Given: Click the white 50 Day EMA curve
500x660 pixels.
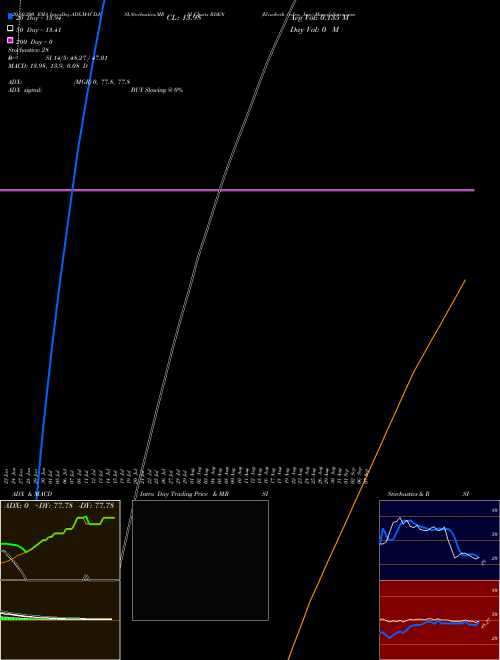Looking at the screenshot, I should [x=219, y=190].
